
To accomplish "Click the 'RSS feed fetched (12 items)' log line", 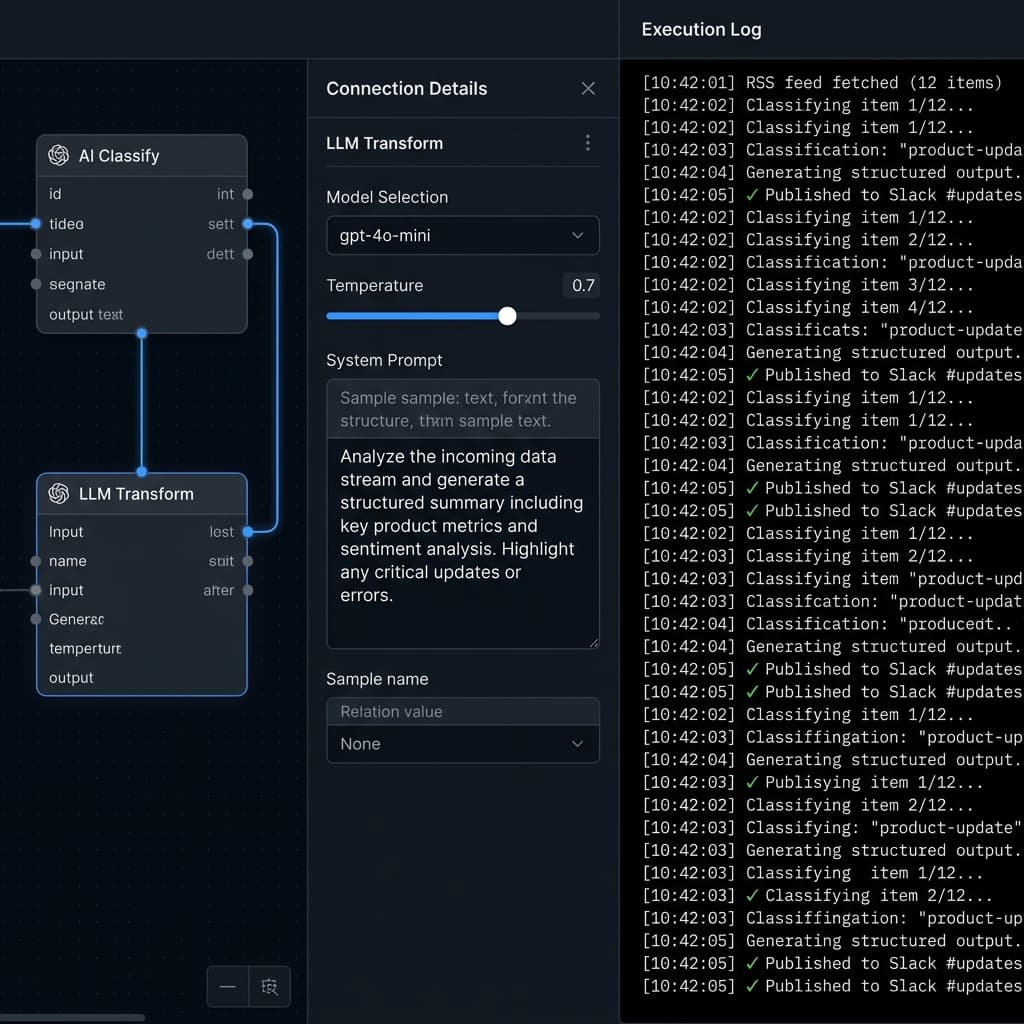I will pyautogui.click(x=822, y=83).
